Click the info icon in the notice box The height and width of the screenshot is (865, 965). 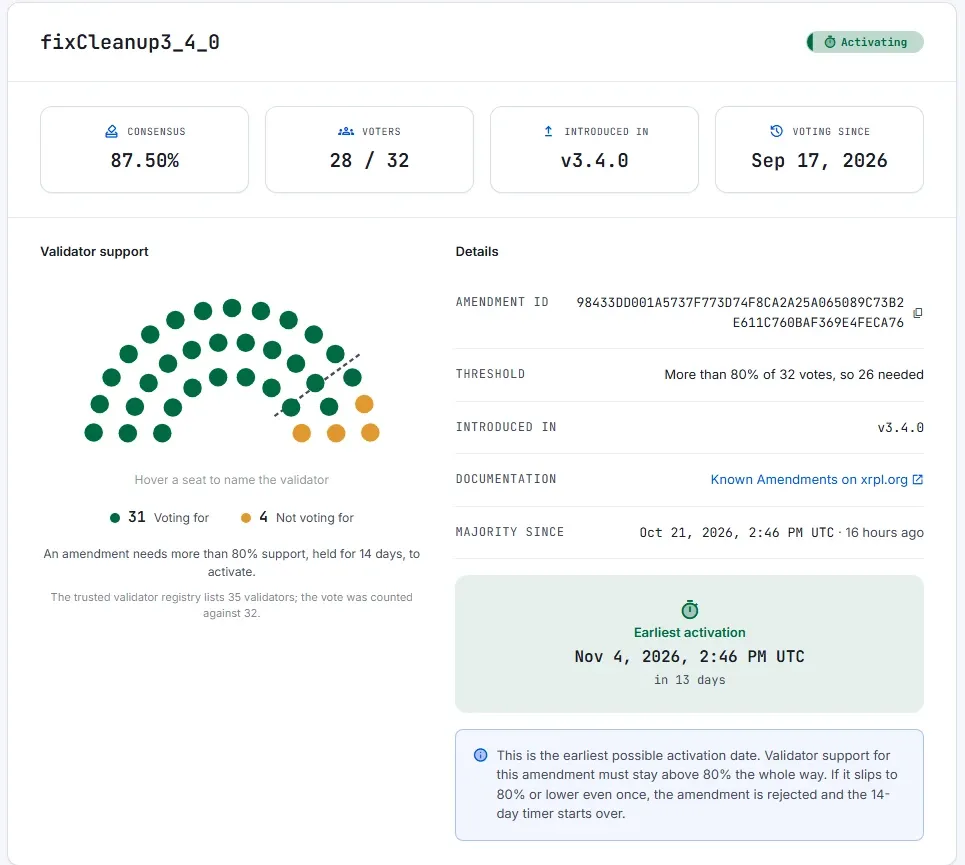[481, 755]
